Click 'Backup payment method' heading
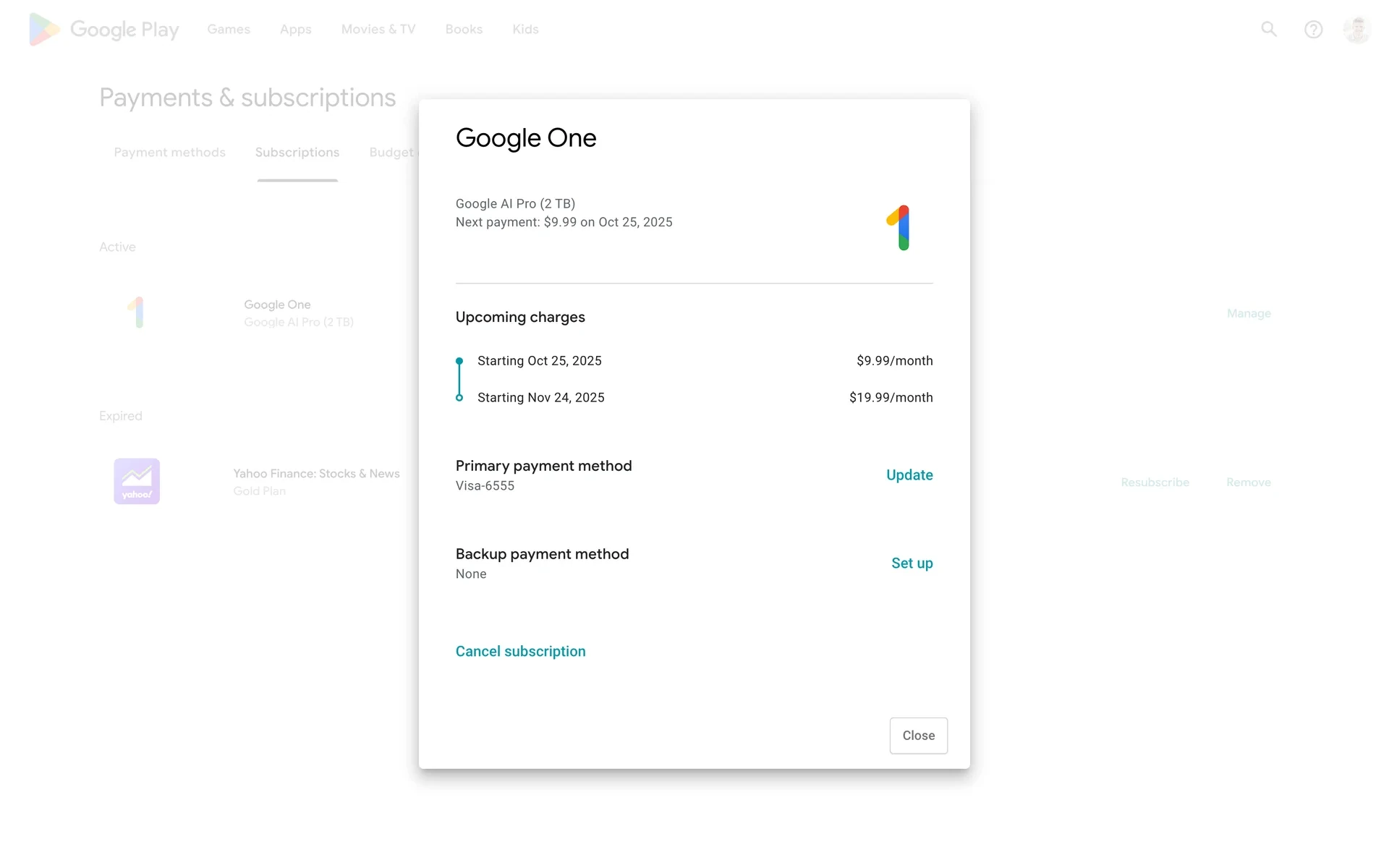Viewport: 1389px width, 868px height. 543,554
